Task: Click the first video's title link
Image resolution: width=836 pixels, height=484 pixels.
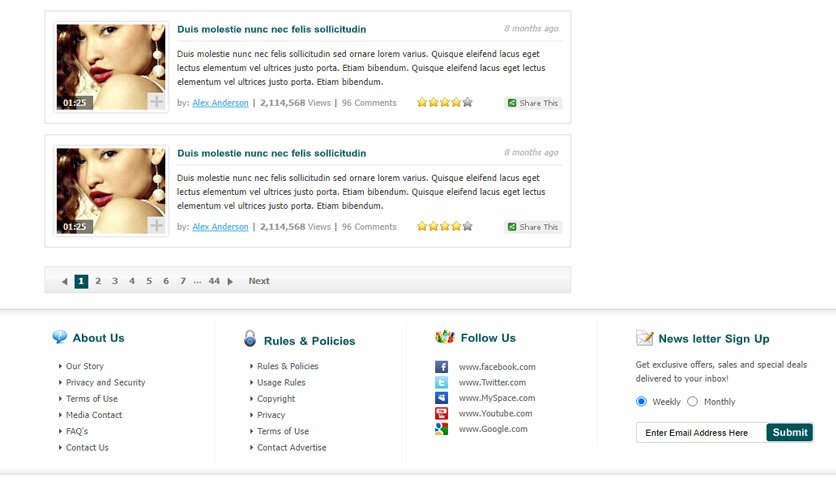Action: tap(271, 29)
